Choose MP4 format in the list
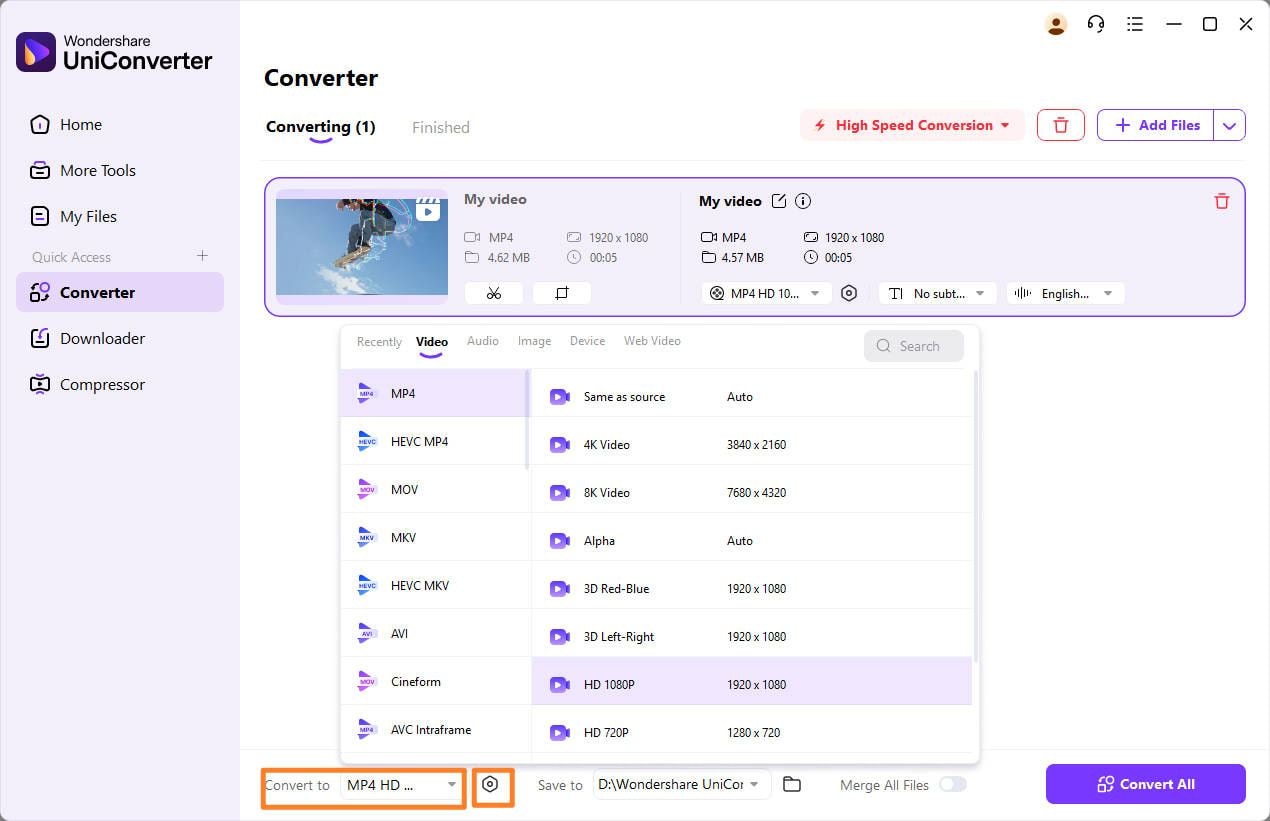Viewport: 1270px width, 821px height. [x=433, y=393]
